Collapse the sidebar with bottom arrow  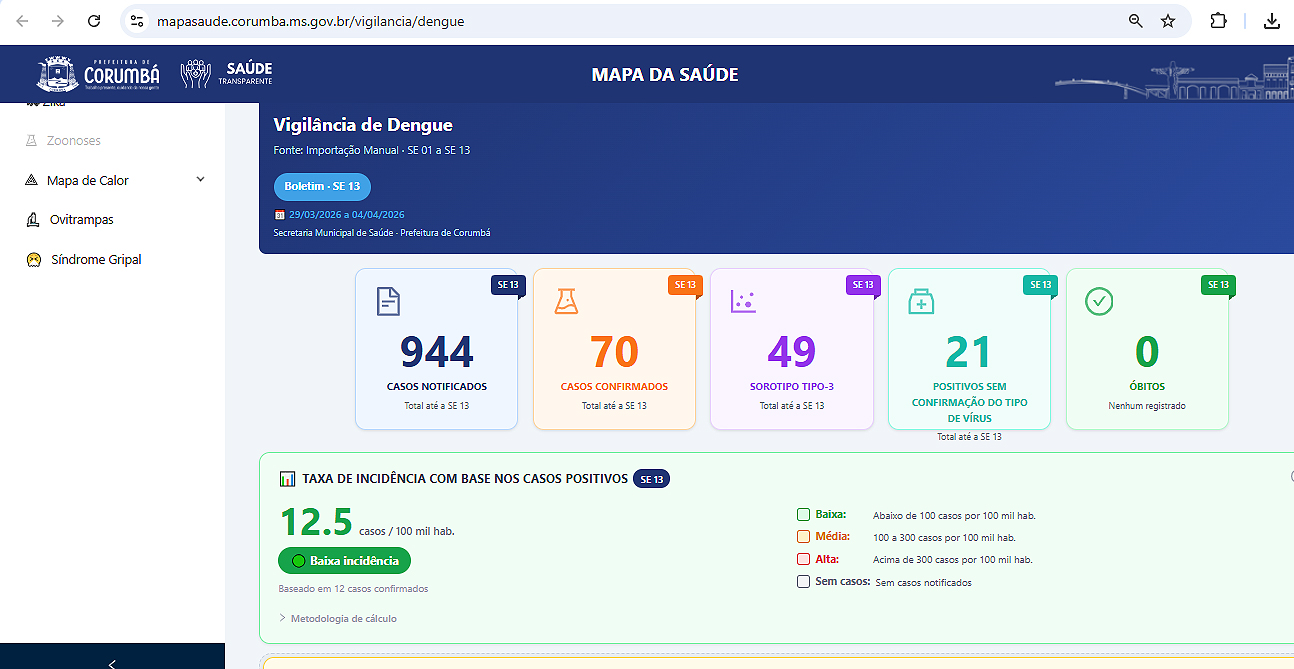coord(112,663)
